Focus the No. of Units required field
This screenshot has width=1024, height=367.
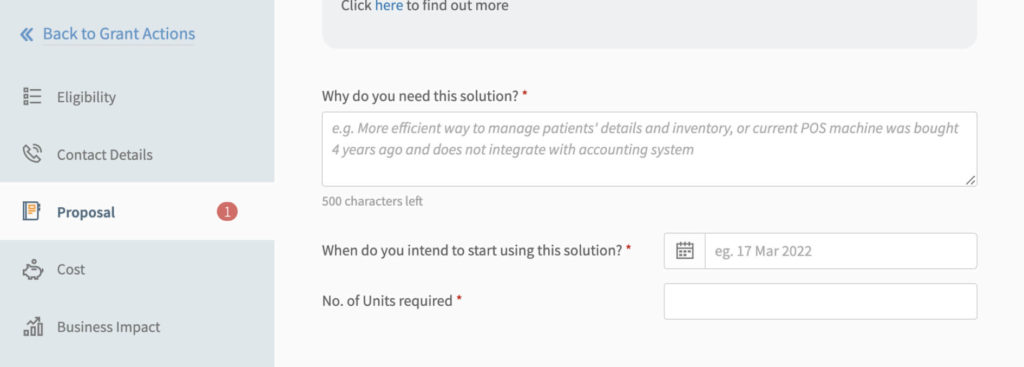tap(820, 301)
